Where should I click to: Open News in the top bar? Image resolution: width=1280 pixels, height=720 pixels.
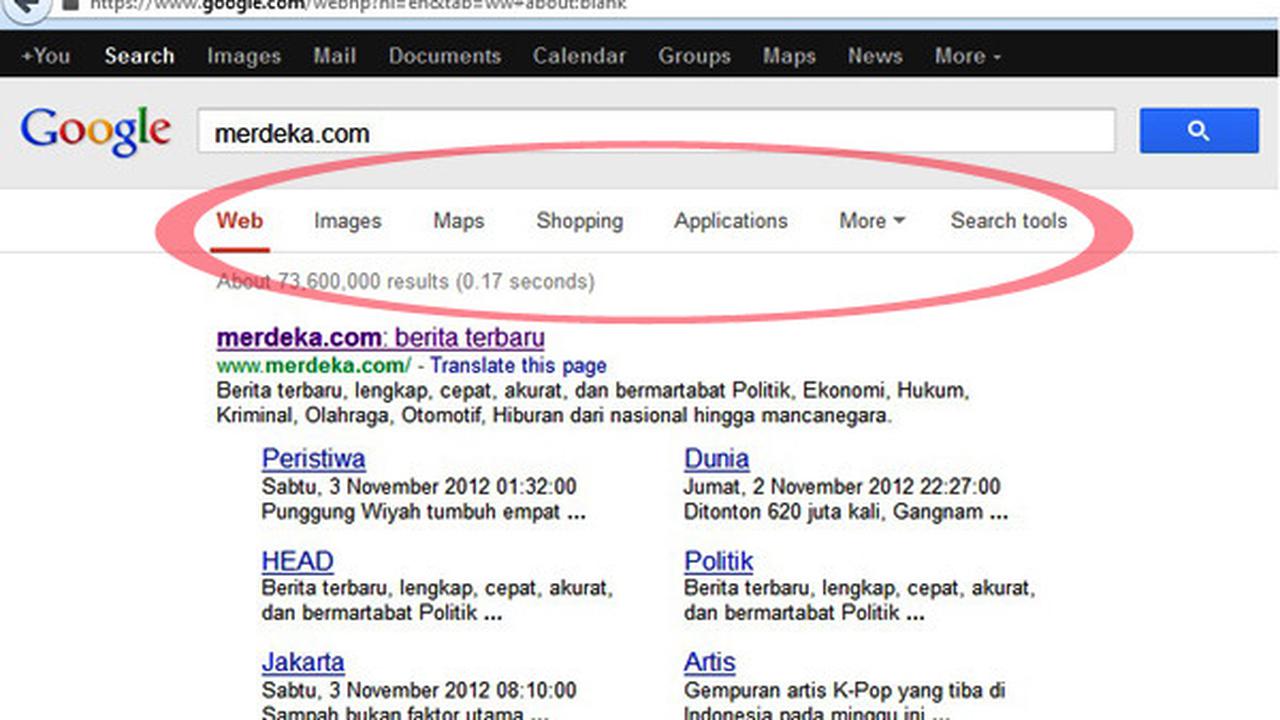click(x=875, y=56)
